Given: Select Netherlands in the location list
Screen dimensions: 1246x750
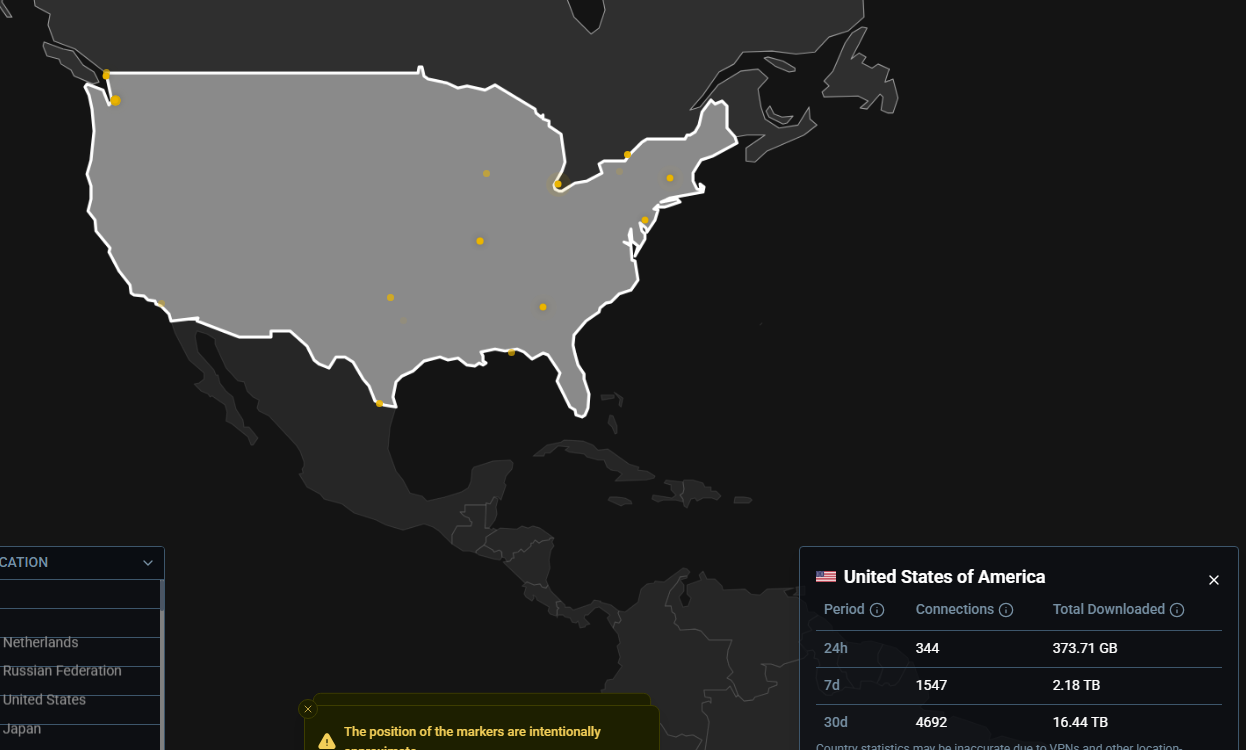Looking at the screenshot, I should (40, 643).
